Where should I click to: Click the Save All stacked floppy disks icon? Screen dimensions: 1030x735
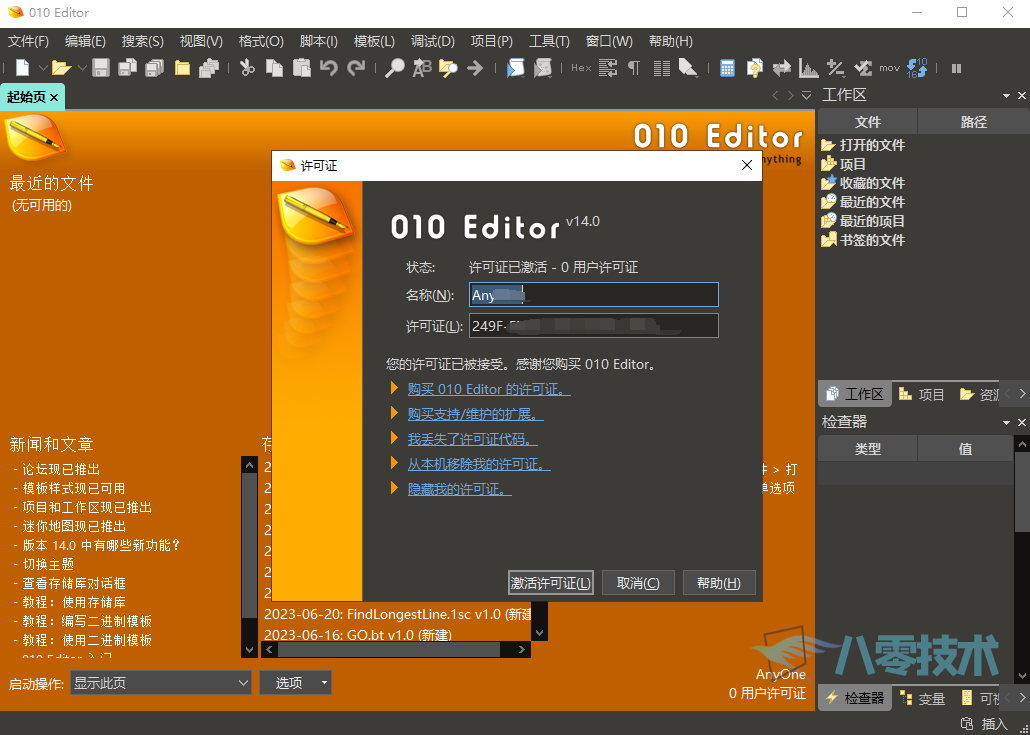154,68
